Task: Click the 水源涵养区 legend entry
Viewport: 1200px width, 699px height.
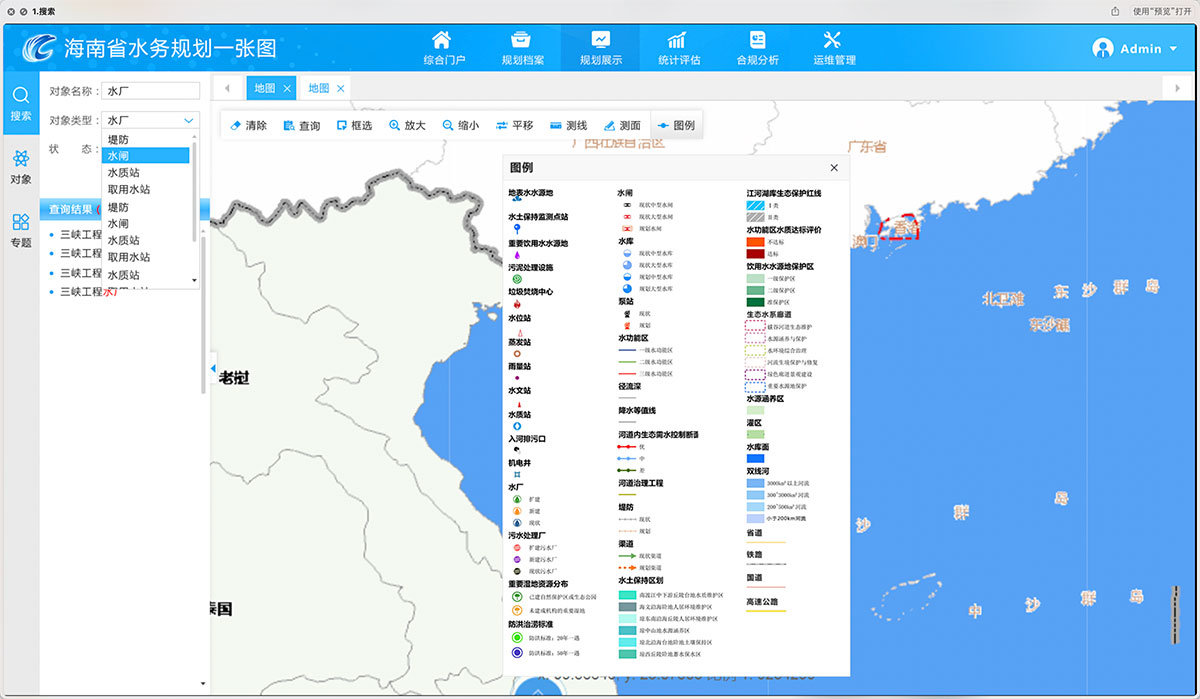Action: tap(766, 398)
